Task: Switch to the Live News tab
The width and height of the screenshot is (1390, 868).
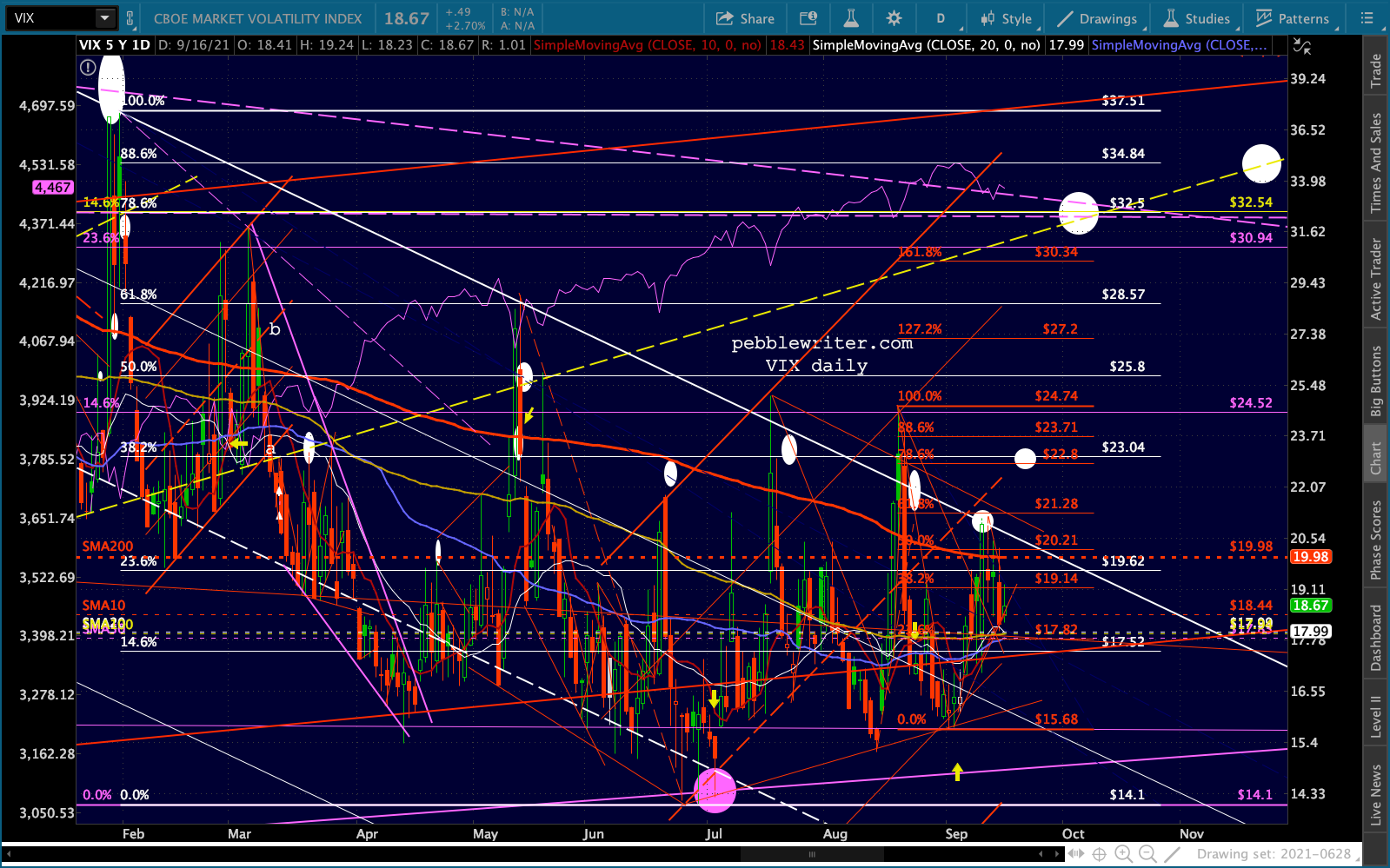Action: click(x=1376, y=794)
